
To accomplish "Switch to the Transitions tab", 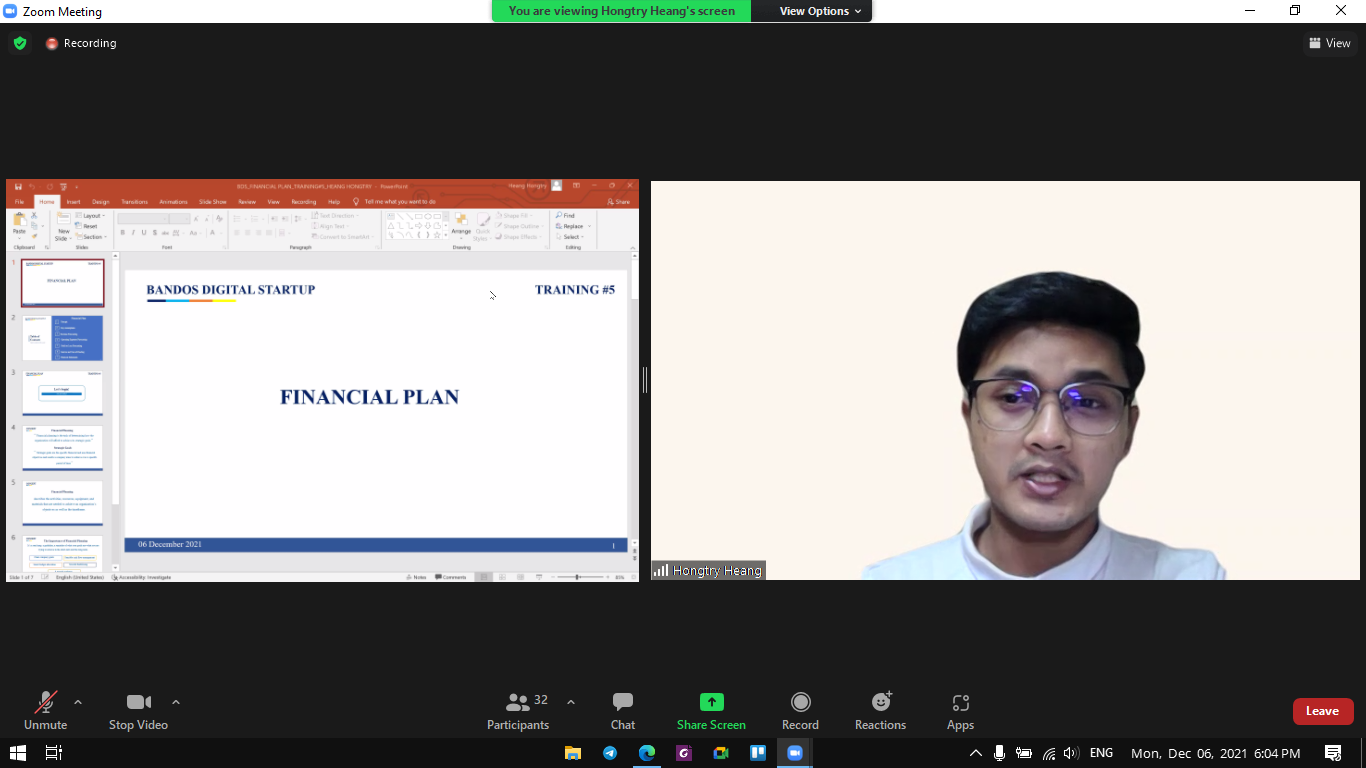I will pos(134,201).
